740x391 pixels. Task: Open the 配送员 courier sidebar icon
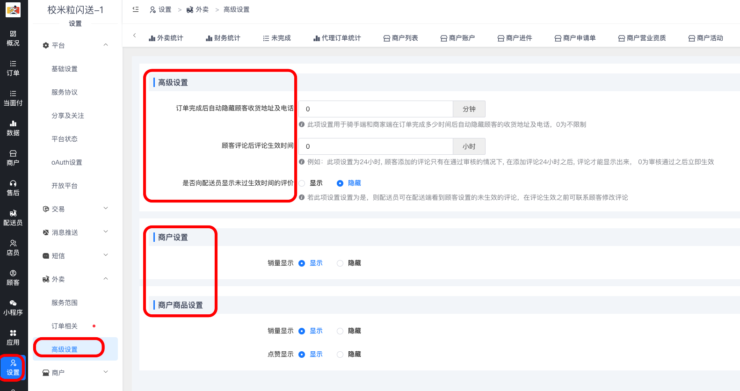click(x=13, y=218)
